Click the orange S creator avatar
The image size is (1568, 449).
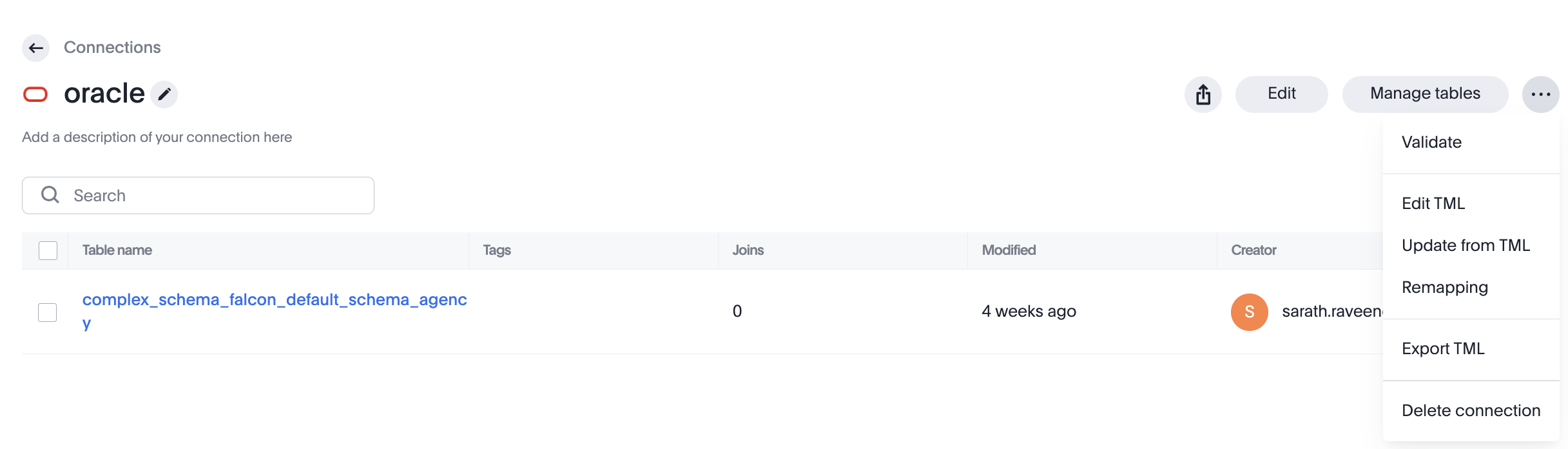(1249, 312)
